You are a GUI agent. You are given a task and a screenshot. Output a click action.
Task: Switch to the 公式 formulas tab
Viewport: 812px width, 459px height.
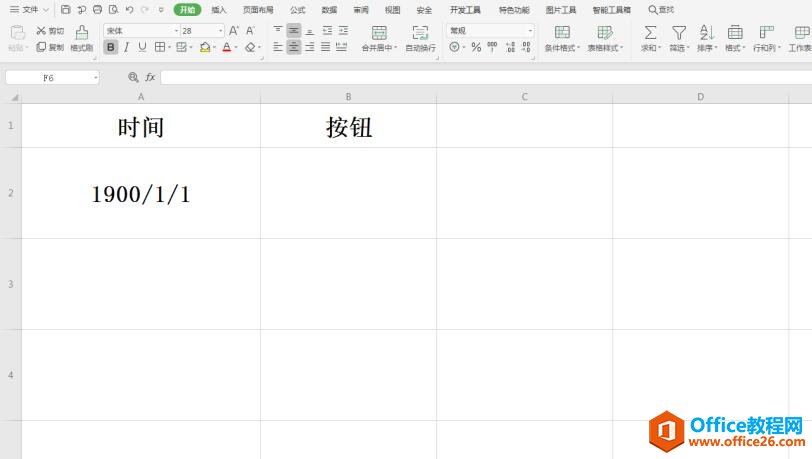(298, 9)
